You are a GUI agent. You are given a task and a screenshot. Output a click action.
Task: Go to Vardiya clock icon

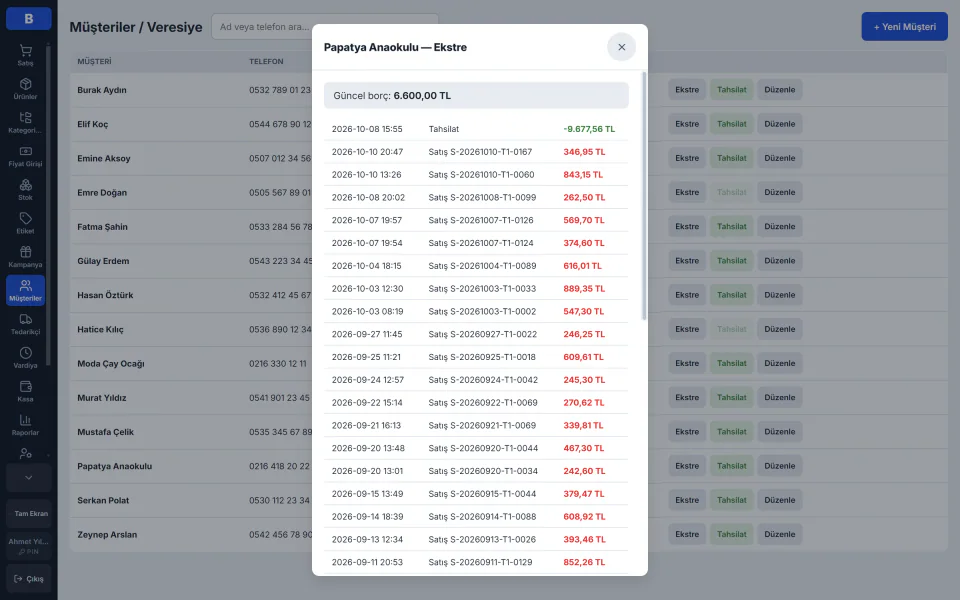pos(25,358)
